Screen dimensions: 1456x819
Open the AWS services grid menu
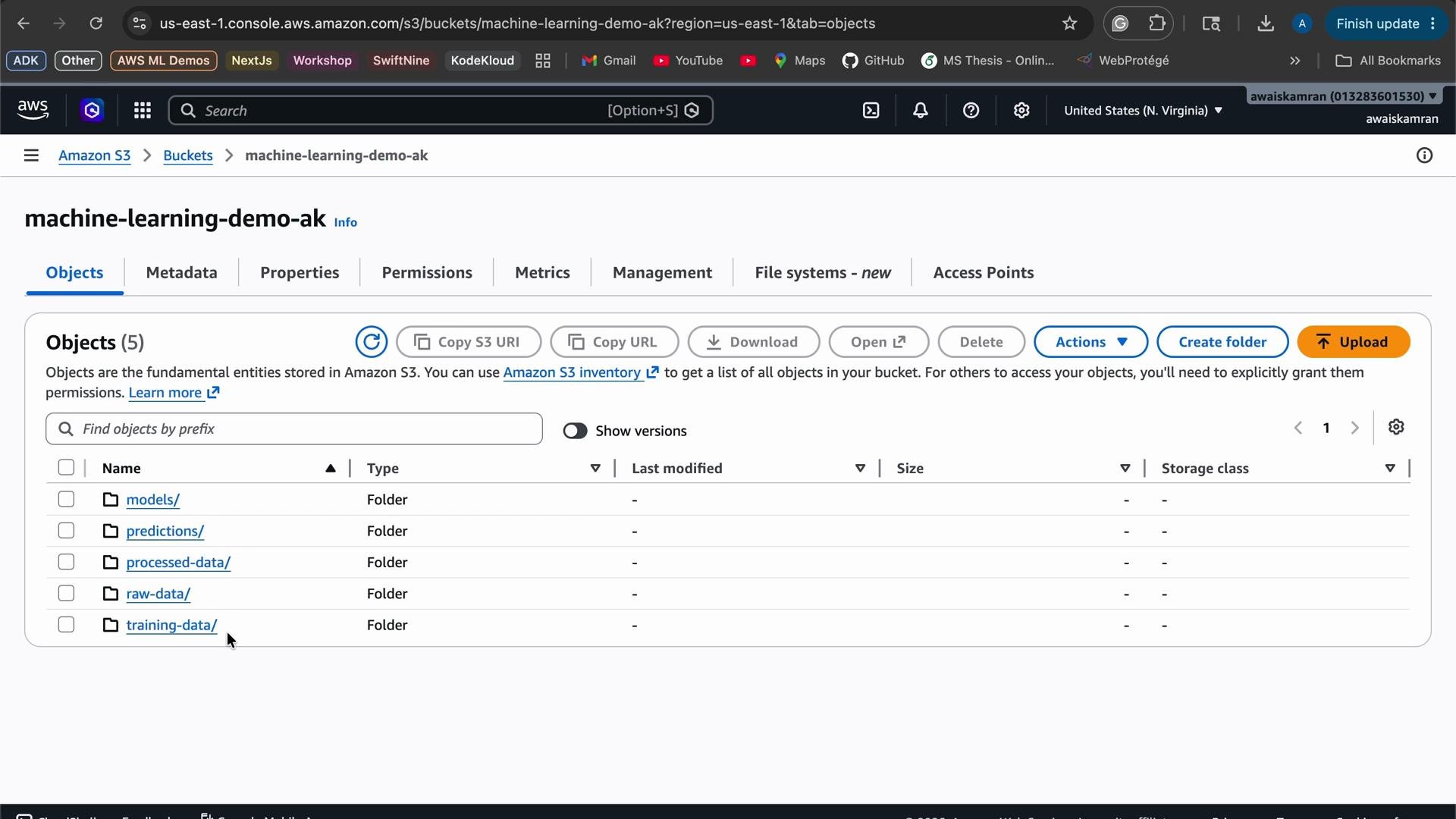tap(142, 111)
